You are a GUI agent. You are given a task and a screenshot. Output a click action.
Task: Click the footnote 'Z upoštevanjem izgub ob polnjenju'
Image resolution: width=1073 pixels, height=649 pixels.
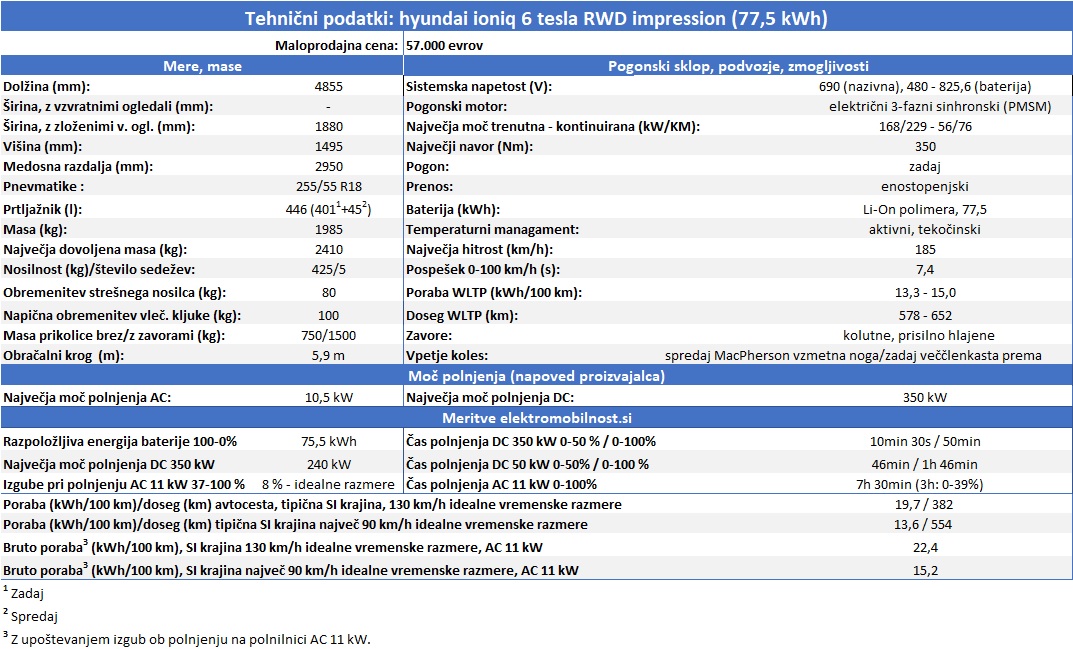[x=112, y=639]
